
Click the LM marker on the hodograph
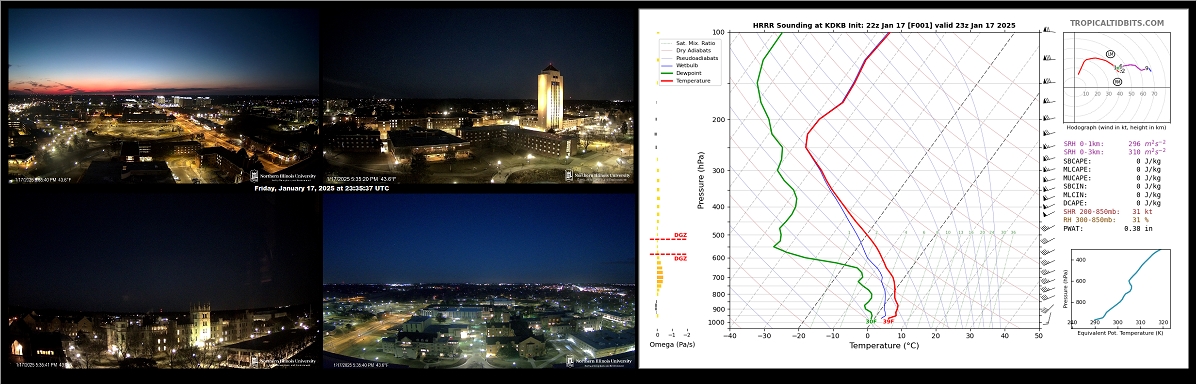click(1110, 53)
